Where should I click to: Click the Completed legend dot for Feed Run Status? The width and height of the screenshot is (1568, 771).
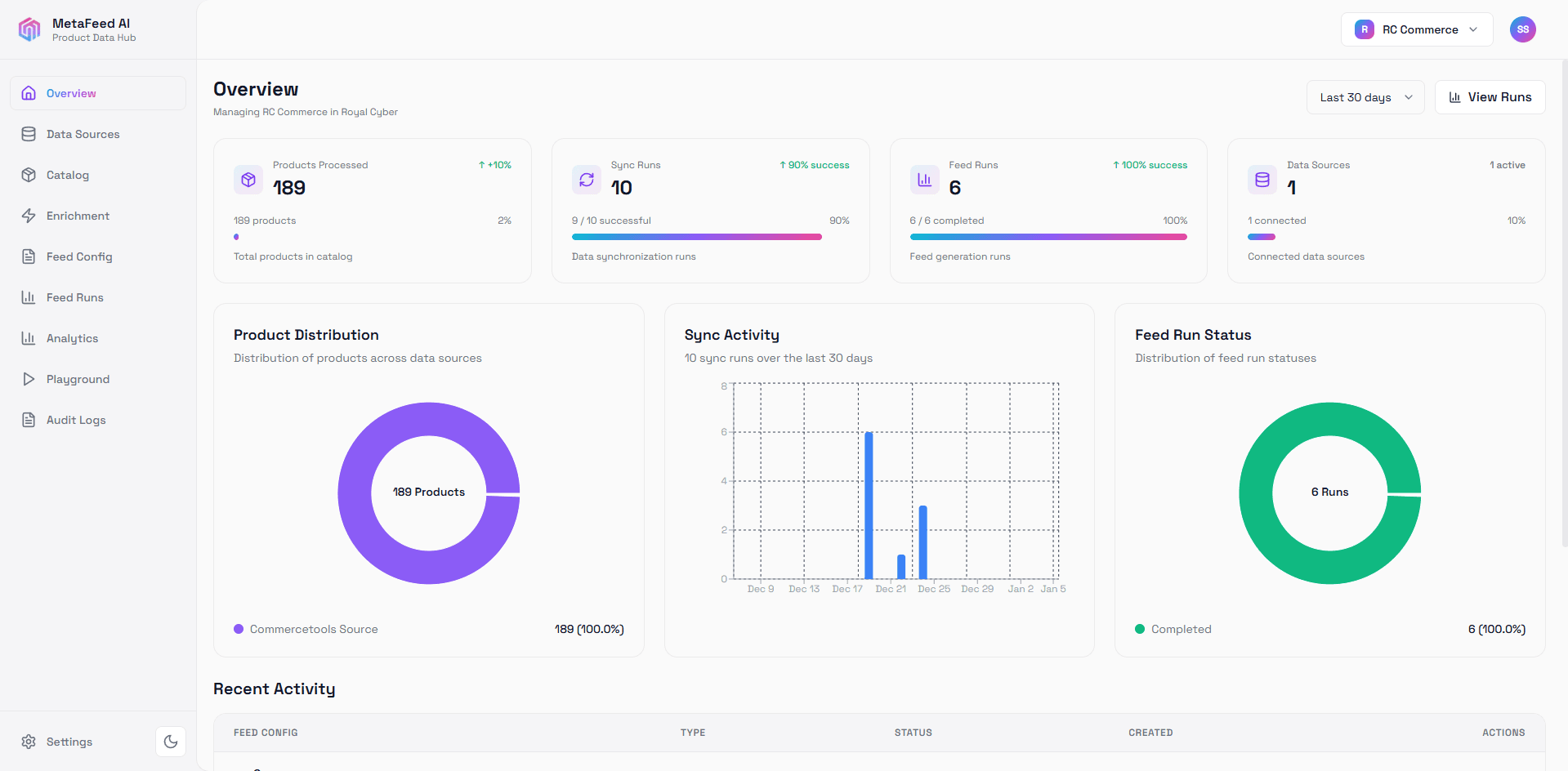tap(1139, 629)
